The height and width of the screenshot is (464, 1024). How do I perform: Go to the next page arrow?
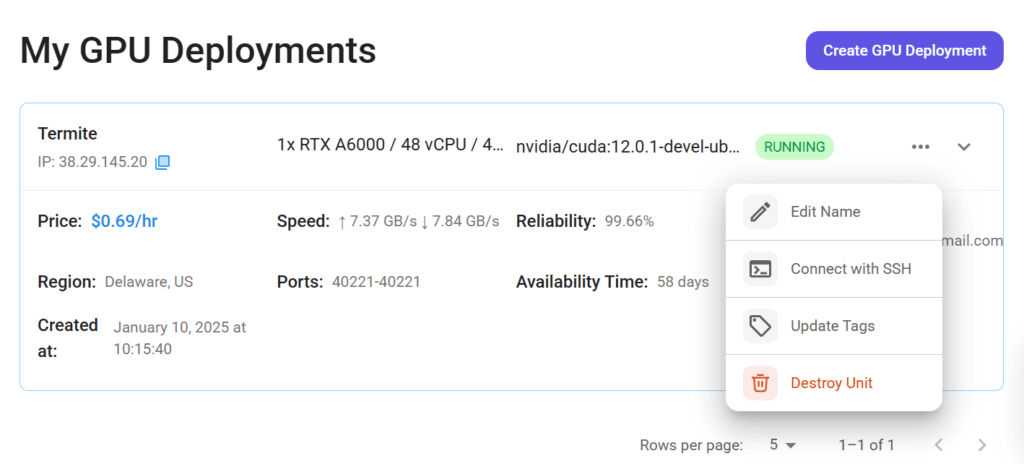(982, 444)
